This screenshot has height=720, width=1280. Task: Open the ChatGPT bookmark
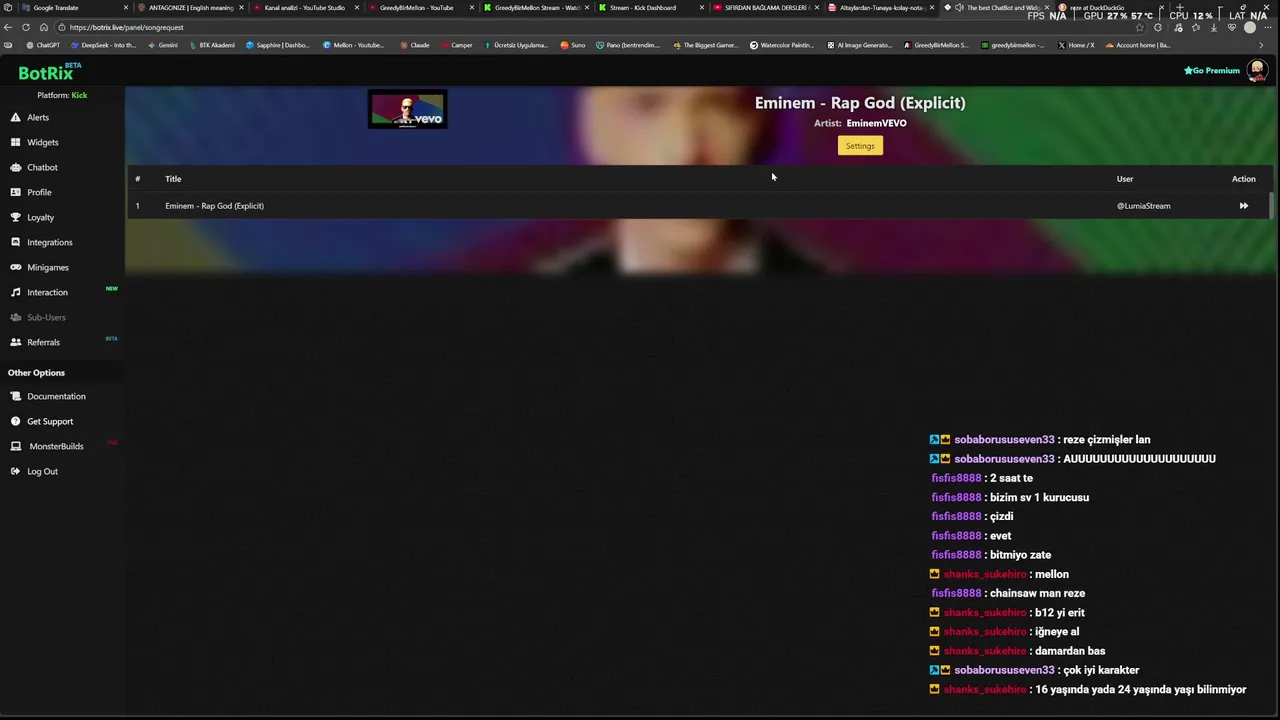coord(43,45)
